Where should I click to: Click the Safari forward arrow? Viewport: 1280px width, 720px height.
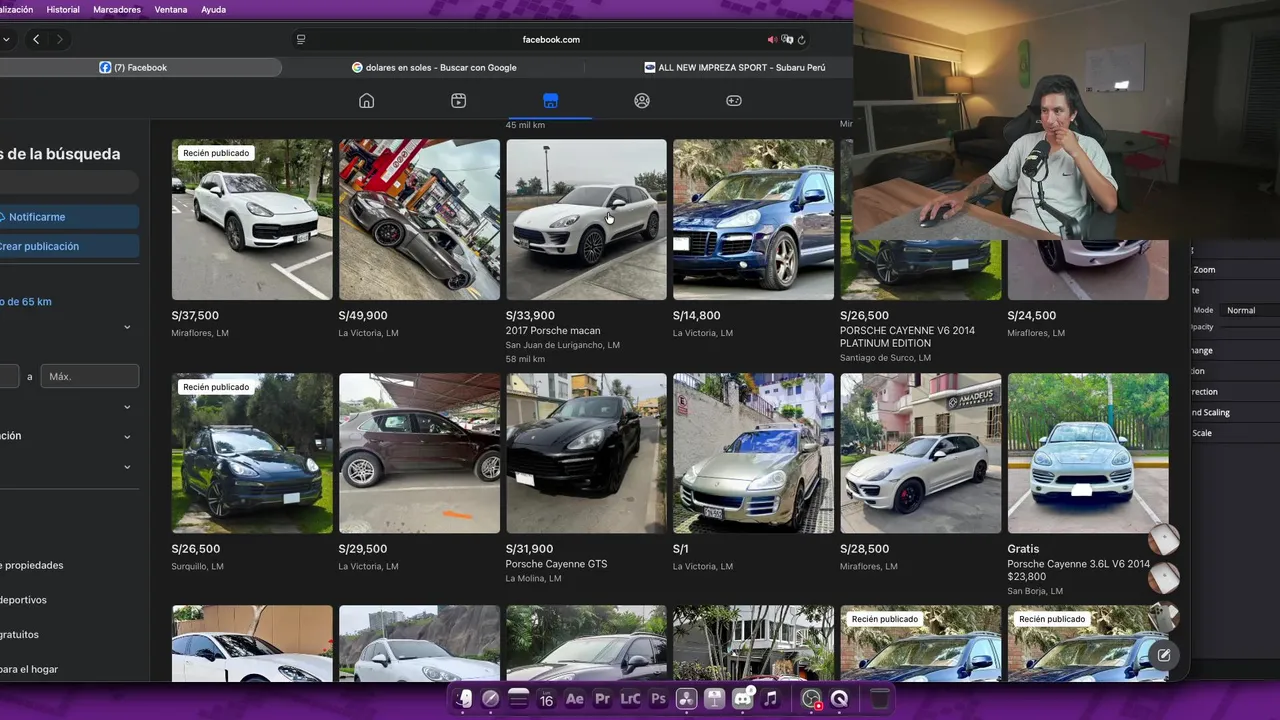[x=59, y=39]
